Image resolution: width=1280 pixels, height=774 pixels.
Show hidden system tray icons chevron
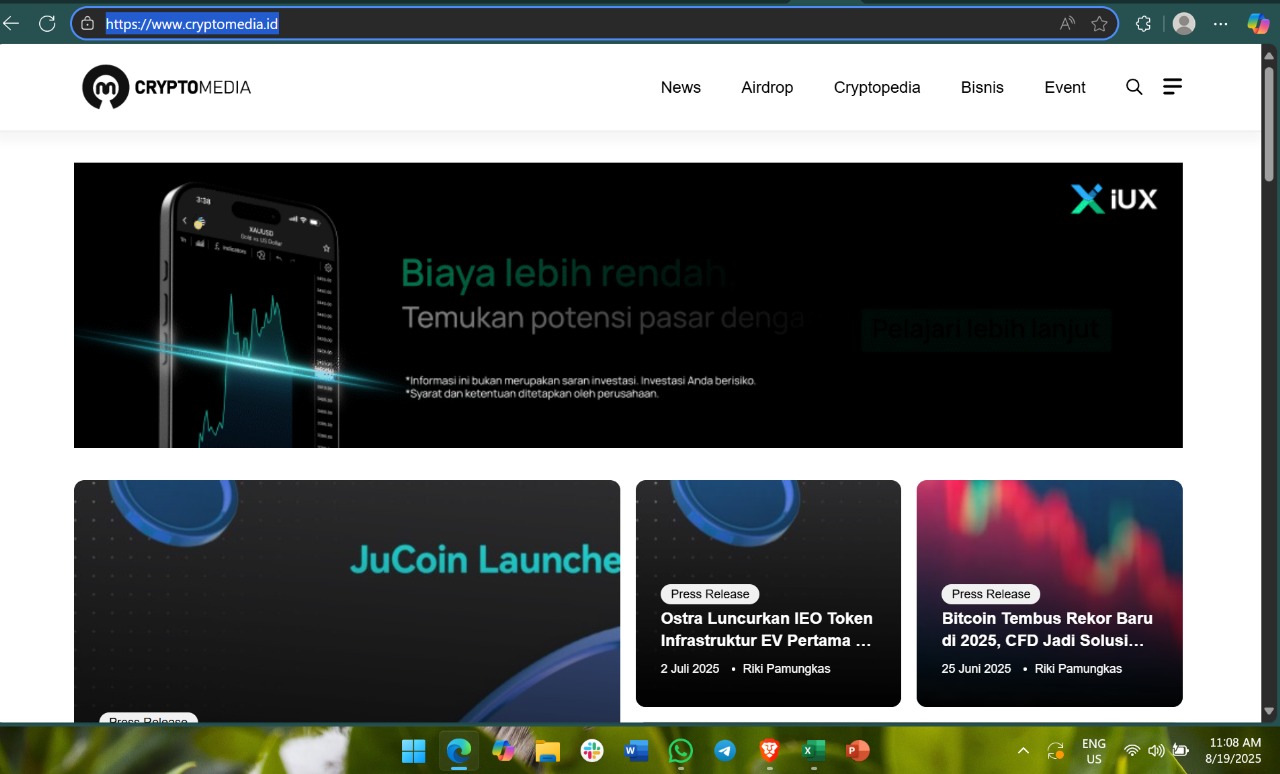pos(1023,750)
